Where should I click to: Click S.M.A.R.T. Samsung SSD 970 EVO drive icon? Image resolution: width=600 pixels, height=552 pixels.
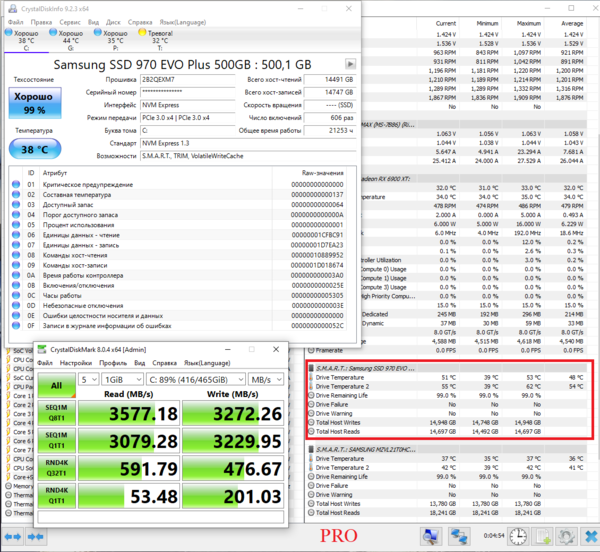(311, 368)
